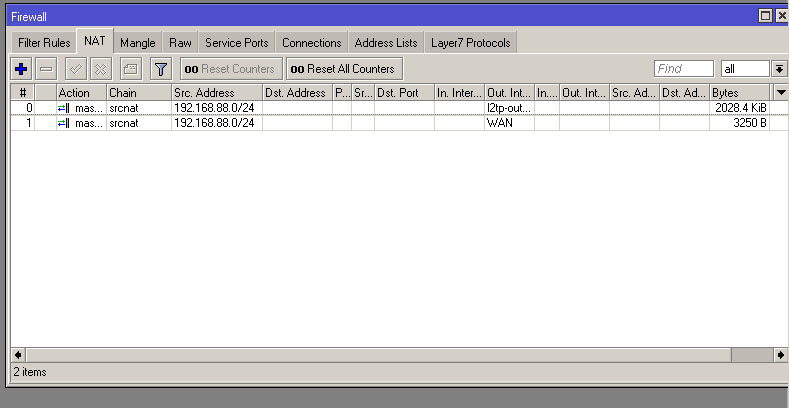Image resolution: width=789 pixels, height=408 pixels.
Task: Sort by the # column header
Action: 23,93
